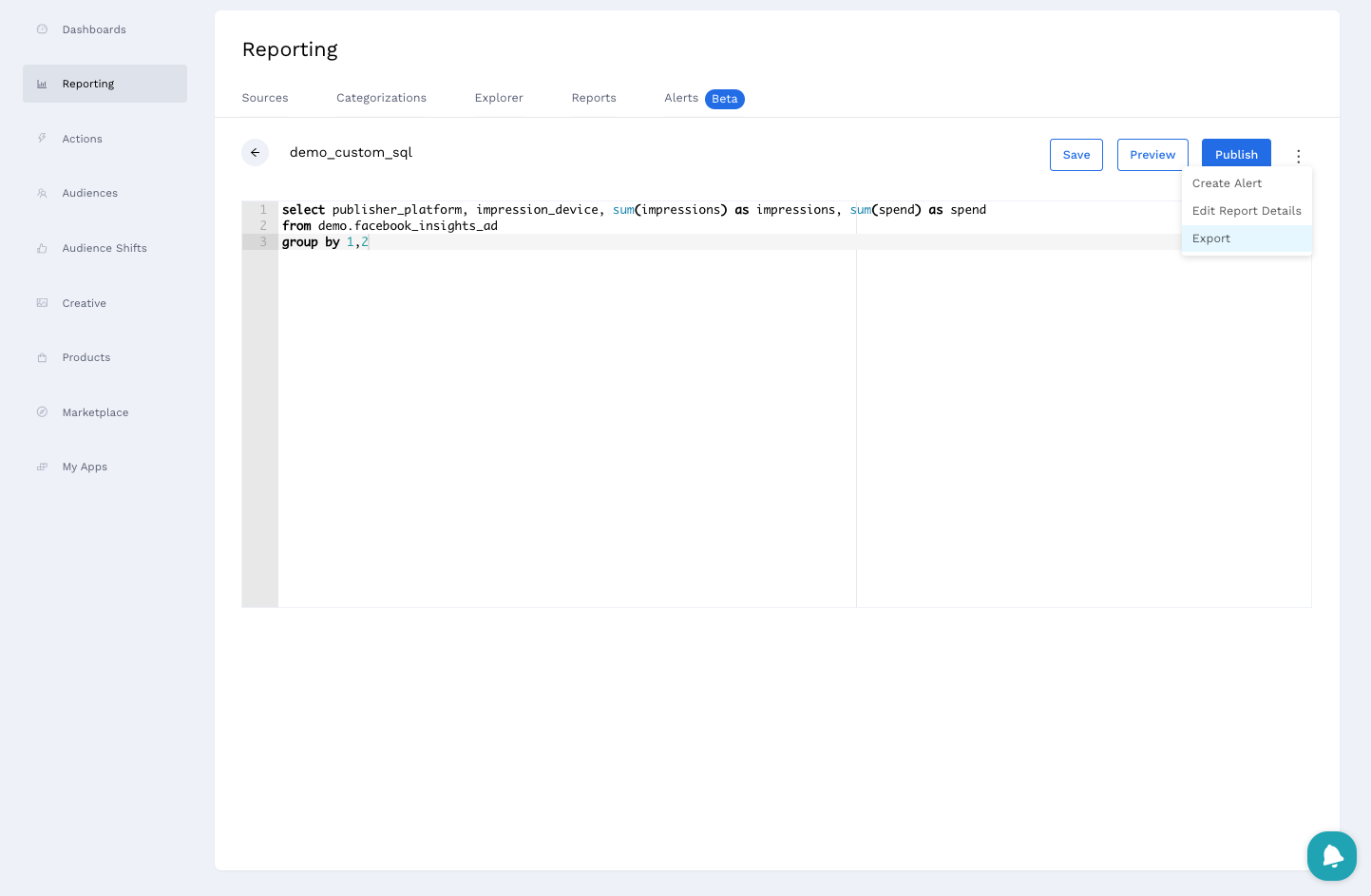This screenshot has width=1371, height=896.
Task: Click the Creative image icon
Action: tap(42, 303)
